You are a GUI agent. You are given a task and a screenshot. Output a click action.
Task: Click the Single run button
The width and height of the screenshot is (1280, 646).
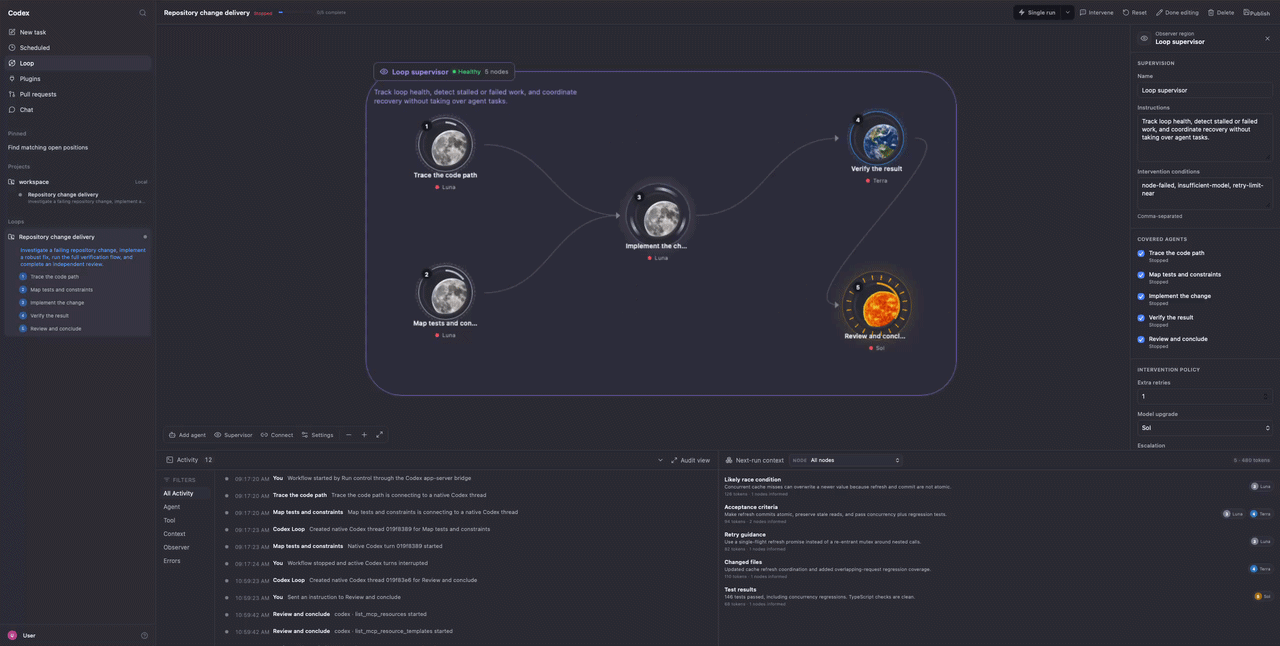click(x=1037, y=12)
